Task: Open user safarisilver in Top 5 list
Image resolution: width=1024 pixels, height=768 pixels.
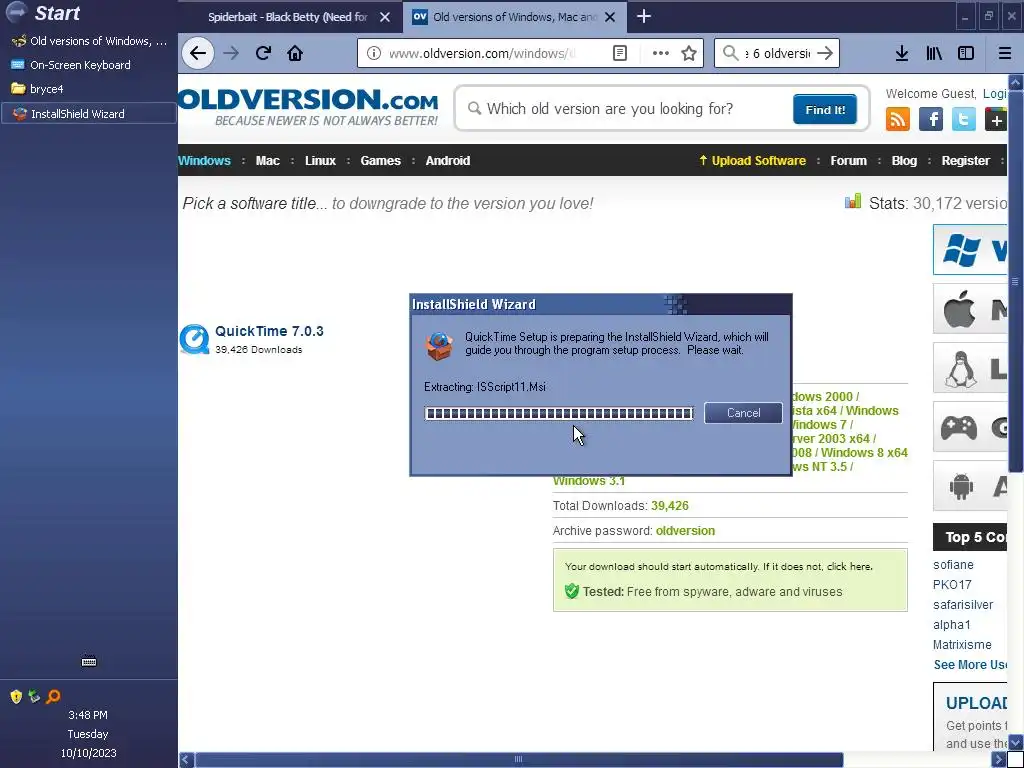Action: point(963,605)
